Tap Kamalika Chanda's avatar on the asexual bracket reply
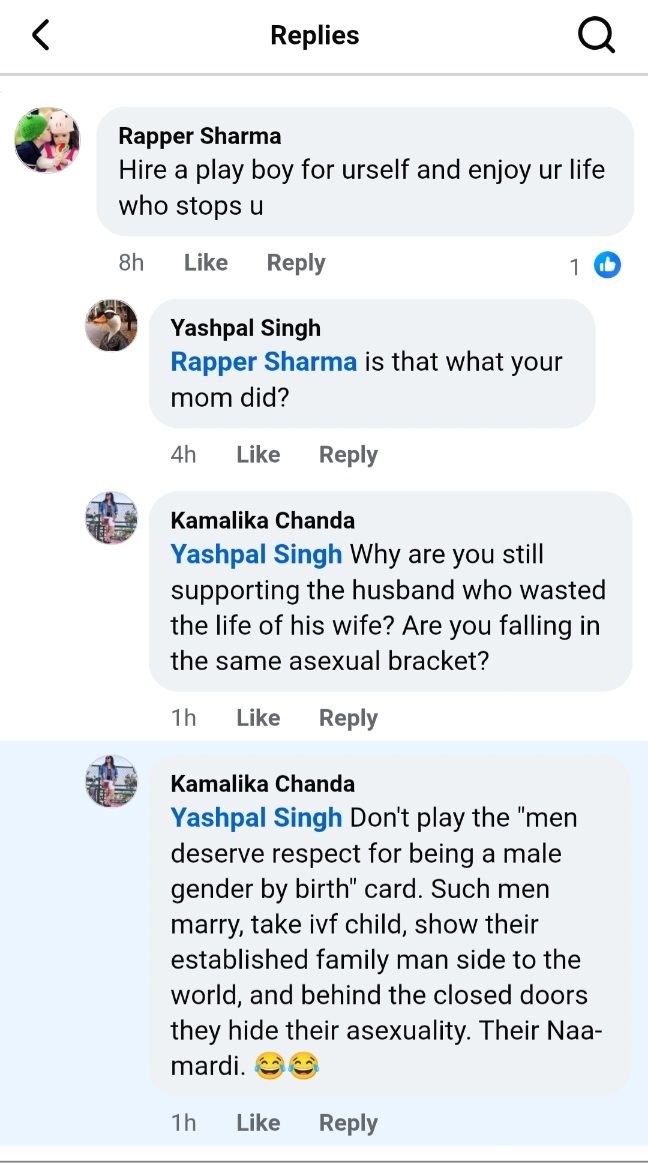 point(111,518)
